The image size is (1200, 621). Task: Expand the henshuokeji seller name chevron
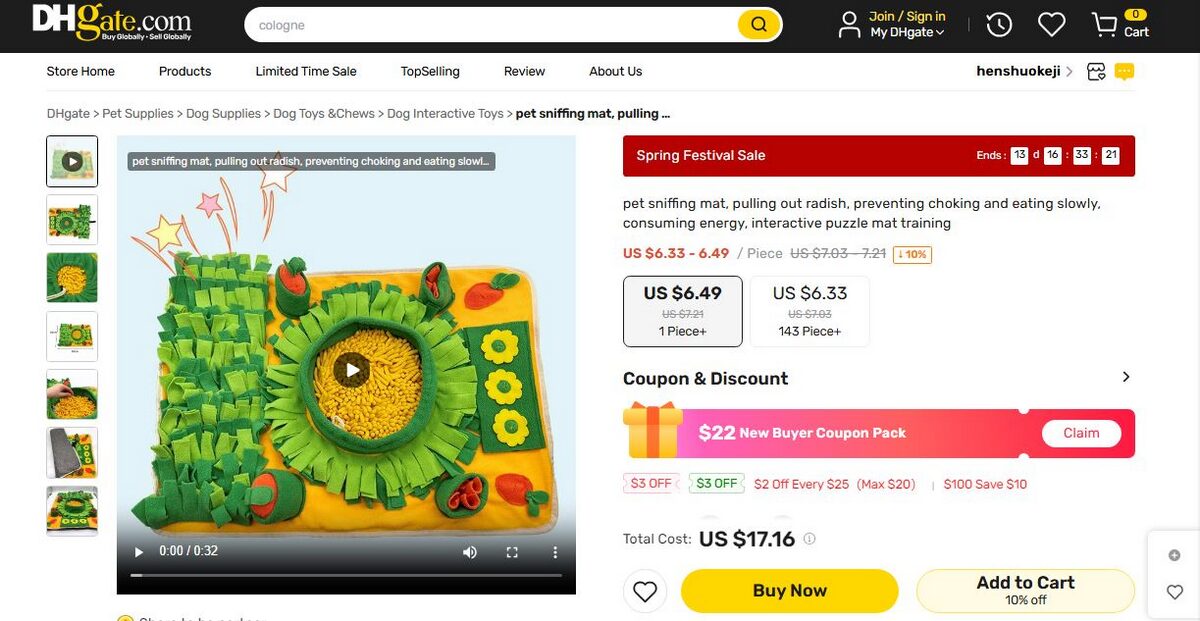point(1069,71)
